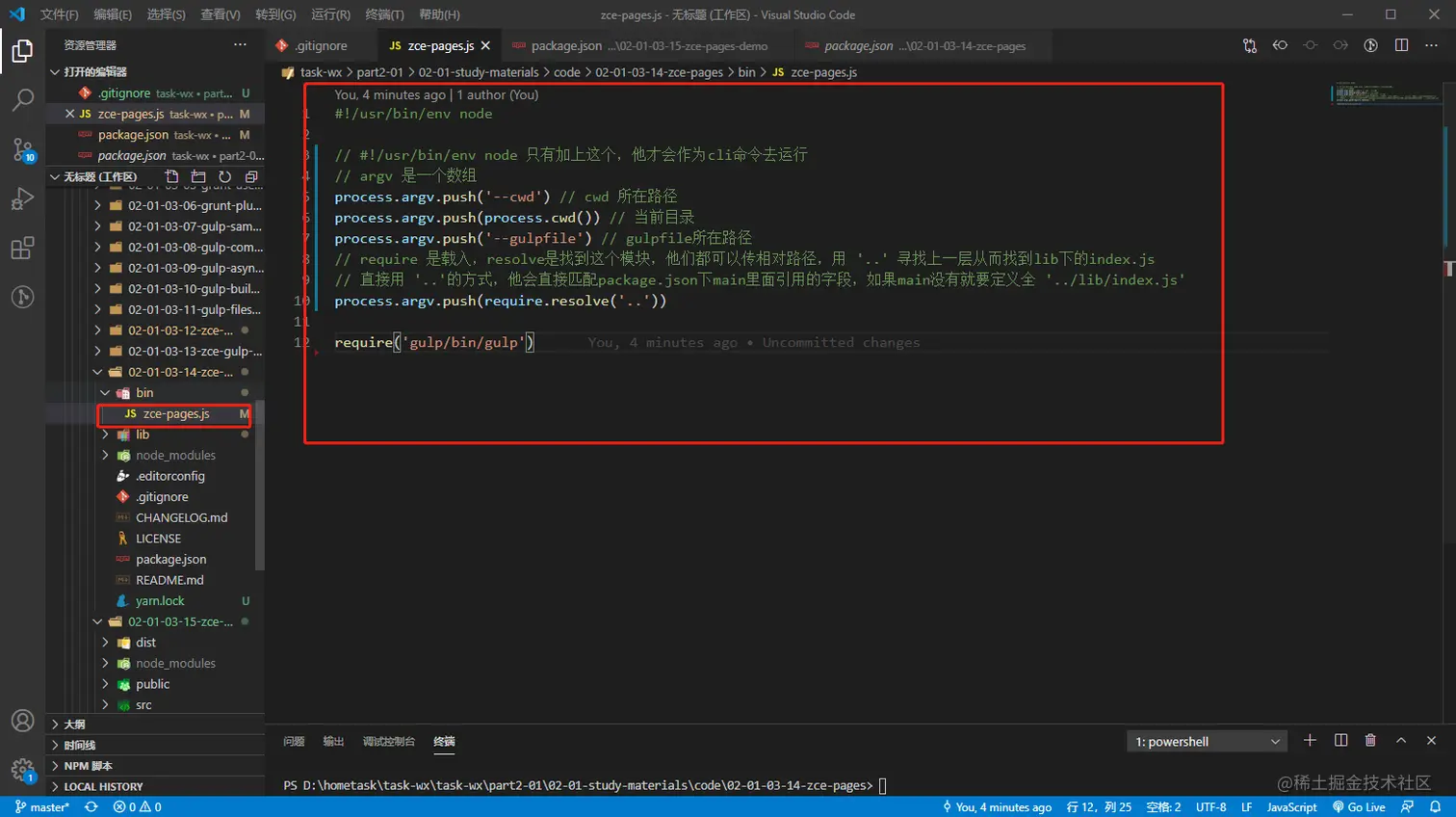
Task: Close the zce-pages.js editor tab
Action: (485, 45)
